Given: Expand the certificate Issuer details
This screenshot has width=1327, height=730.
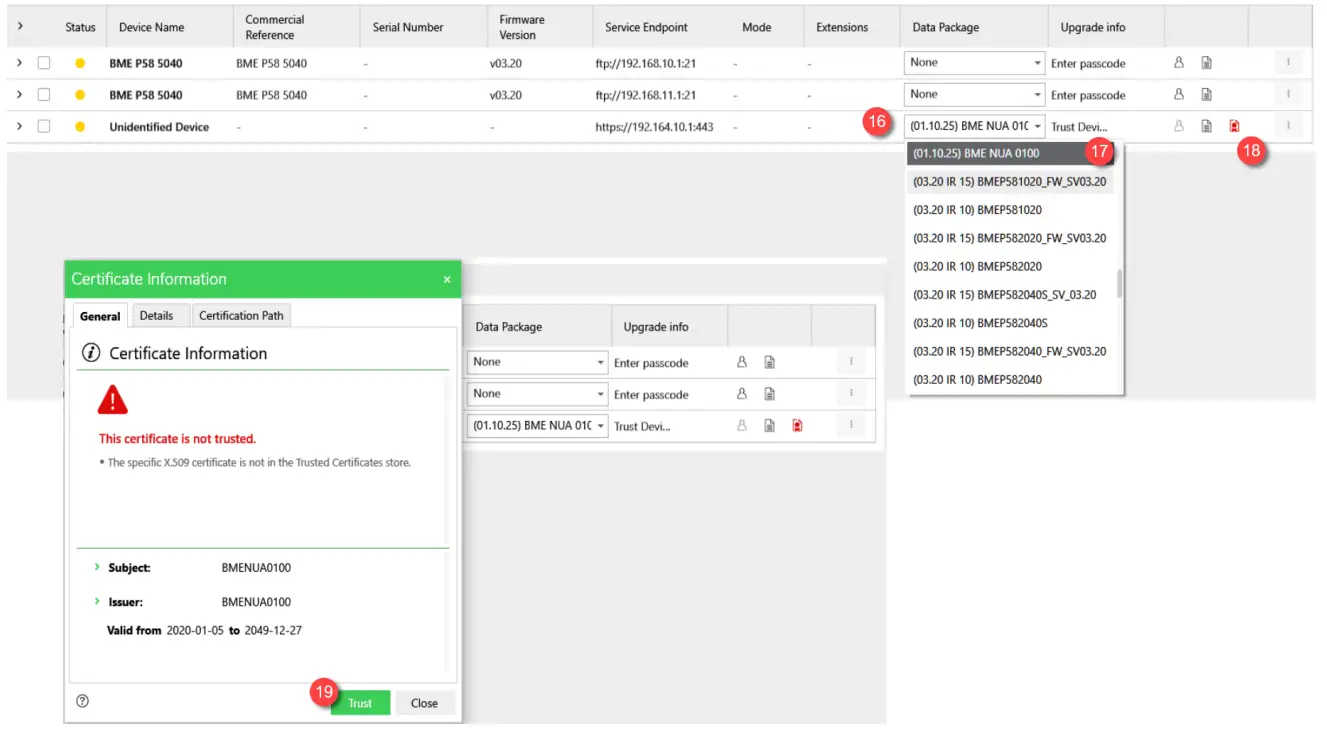Looking at the screenshot, I should pyautogui.click(x=97, y=602).
